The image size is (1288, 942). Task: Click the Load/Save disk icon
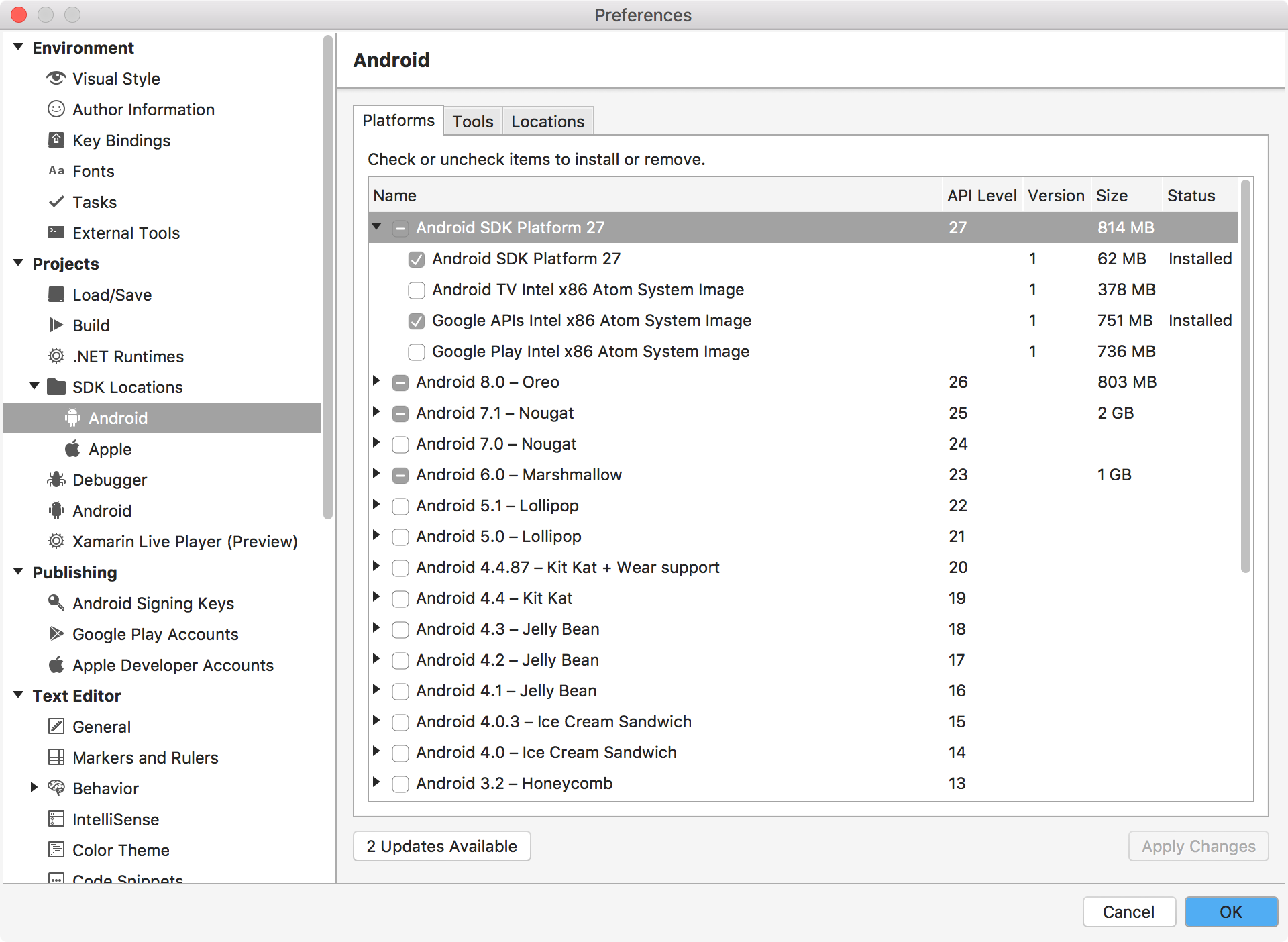pos(56,294)
